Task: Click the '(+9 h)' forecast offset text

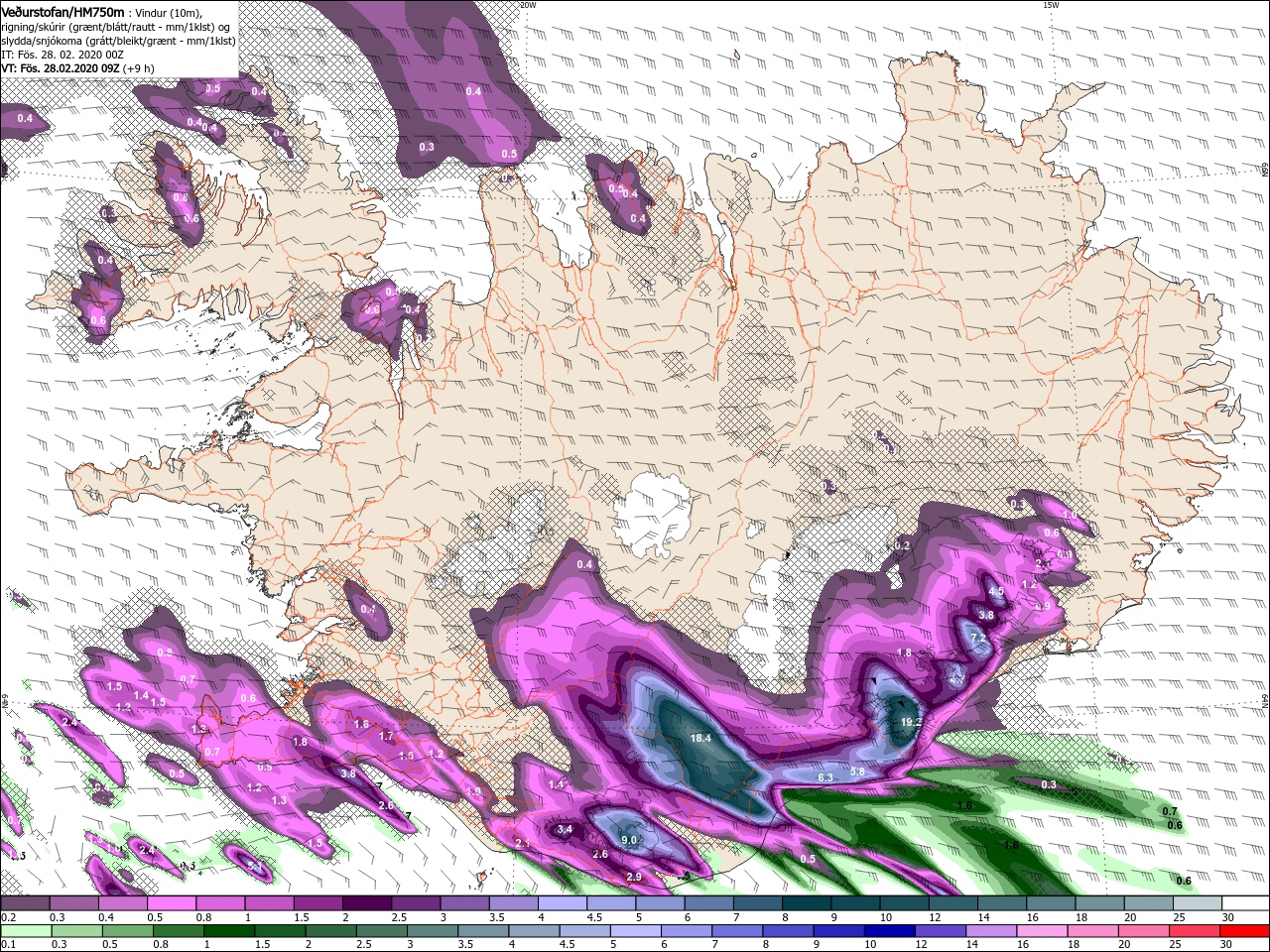Action: coord(138,68)
